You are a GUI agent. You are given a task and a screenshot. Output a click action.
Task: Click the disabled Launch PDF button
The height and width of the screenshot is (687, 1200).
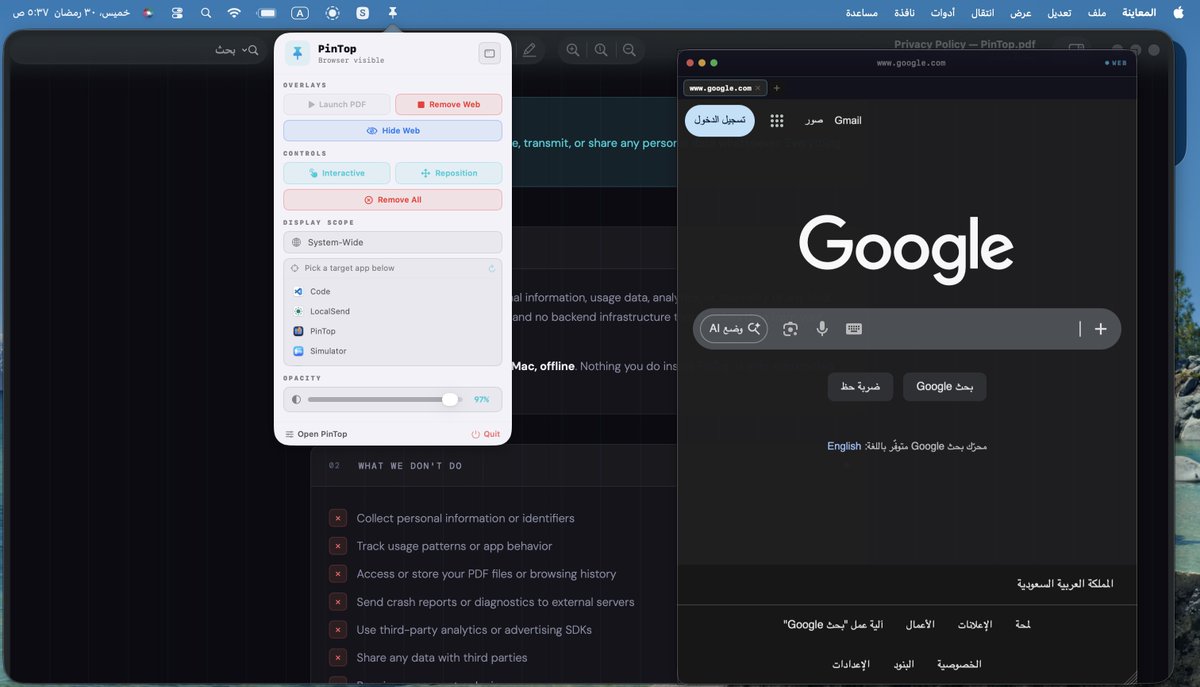pos(336,104)
